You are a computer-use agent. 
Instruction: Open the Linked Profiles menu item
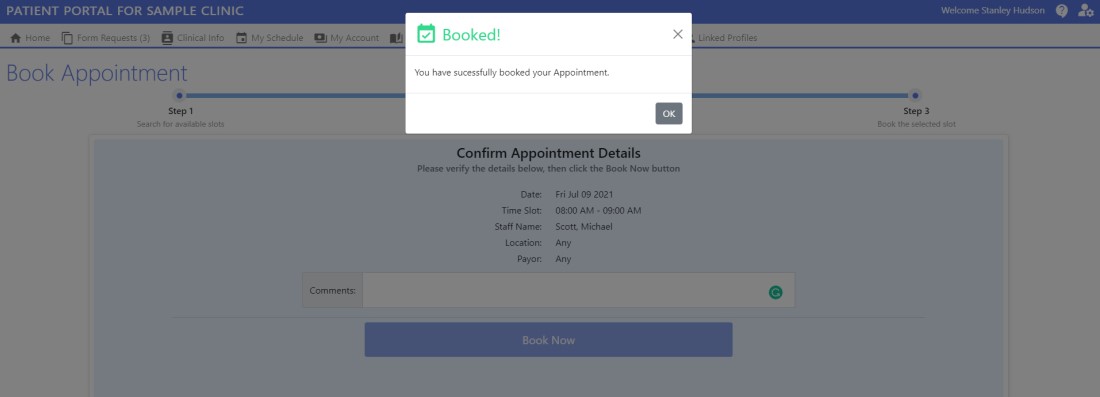coord(727,38)
